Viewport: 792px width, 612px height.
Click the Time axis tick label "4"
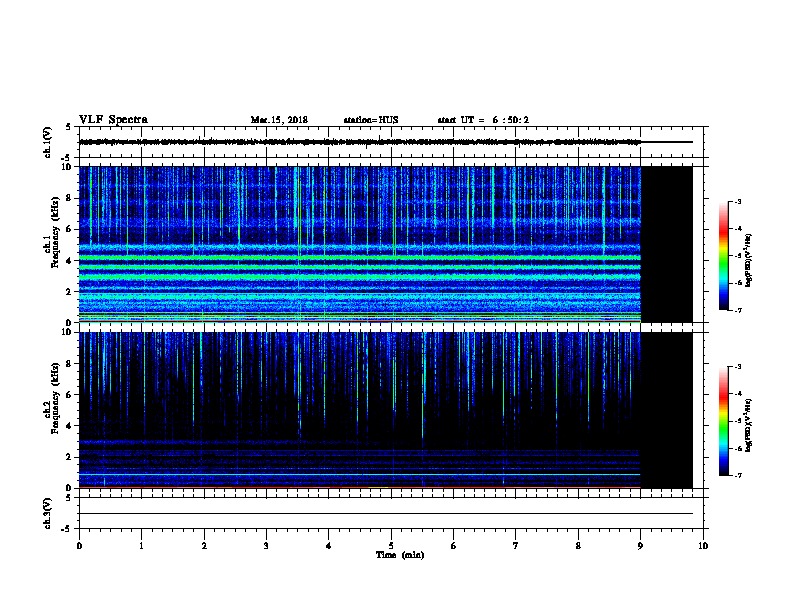pos(329,546)
